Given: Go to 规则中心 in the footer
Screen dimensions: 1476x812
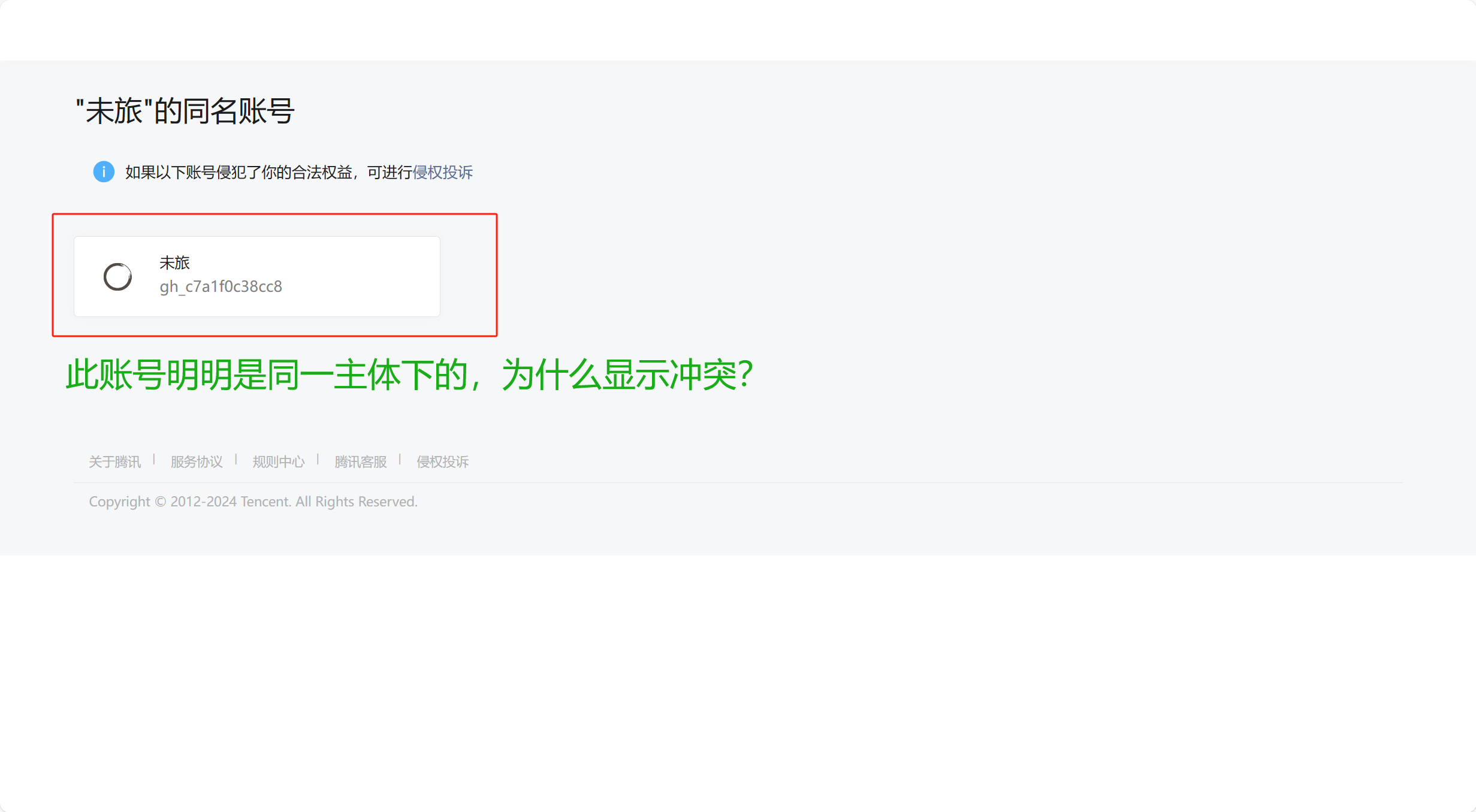Looking at the screenshot, I should tap(279, 461).
